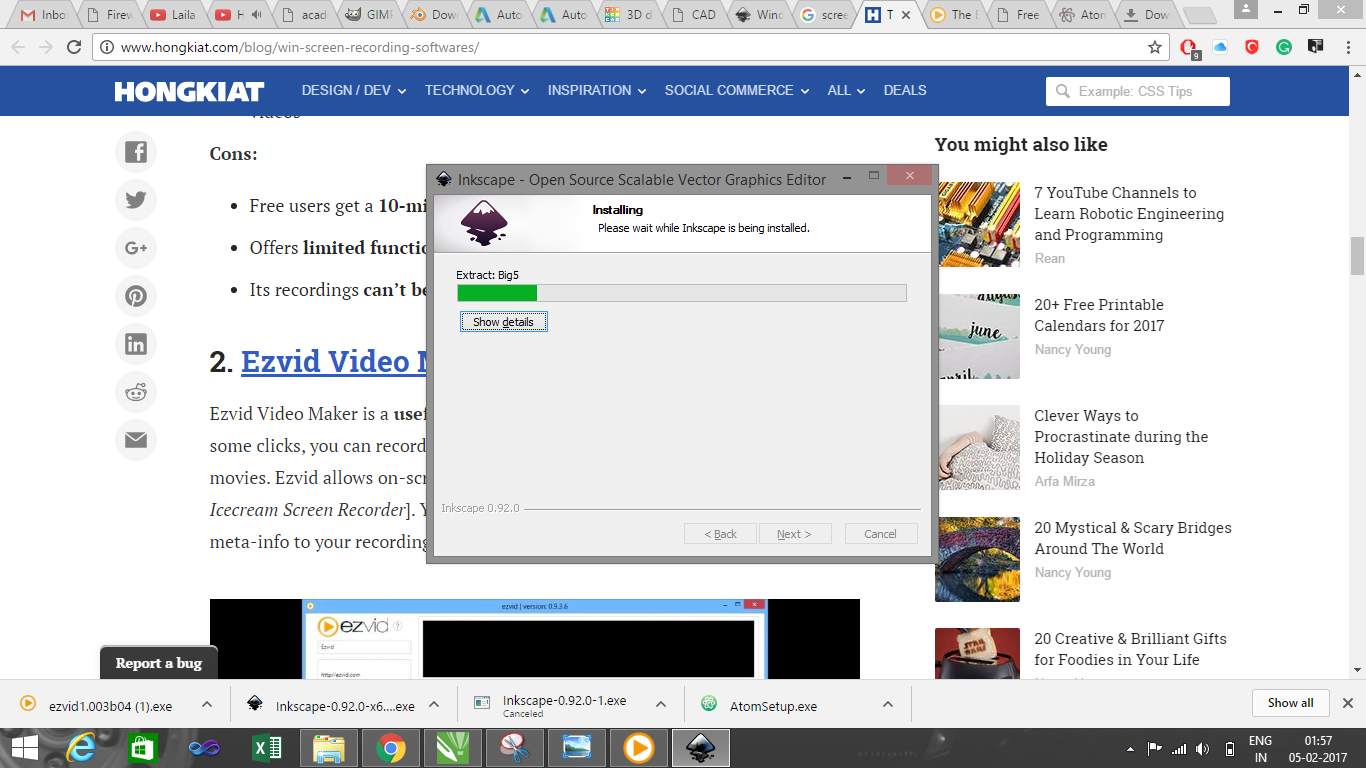
Task: Open options arrow for ezvid1.003b04 (1).exe download
Action: 207,704
